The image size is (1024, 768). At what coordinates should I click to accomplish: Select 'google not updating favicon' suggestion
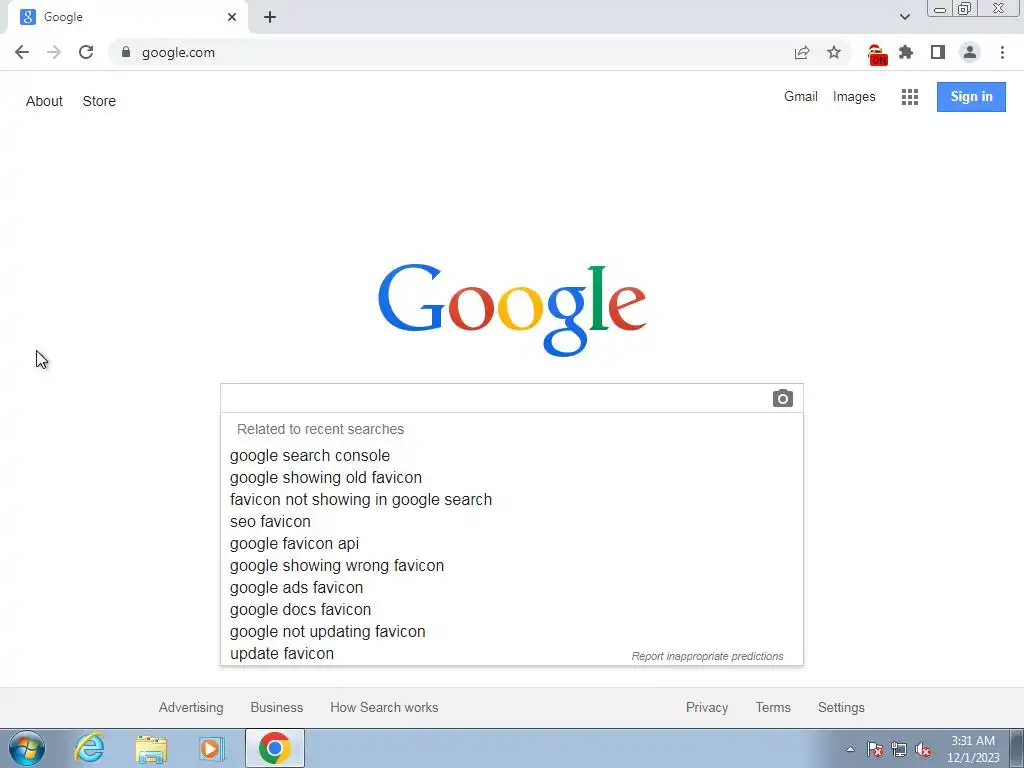pos(511,632)
